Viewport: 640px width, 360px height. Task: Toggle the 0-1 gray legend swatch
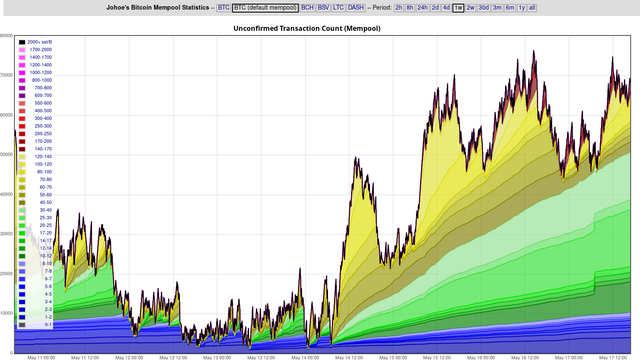coord(22,325)
